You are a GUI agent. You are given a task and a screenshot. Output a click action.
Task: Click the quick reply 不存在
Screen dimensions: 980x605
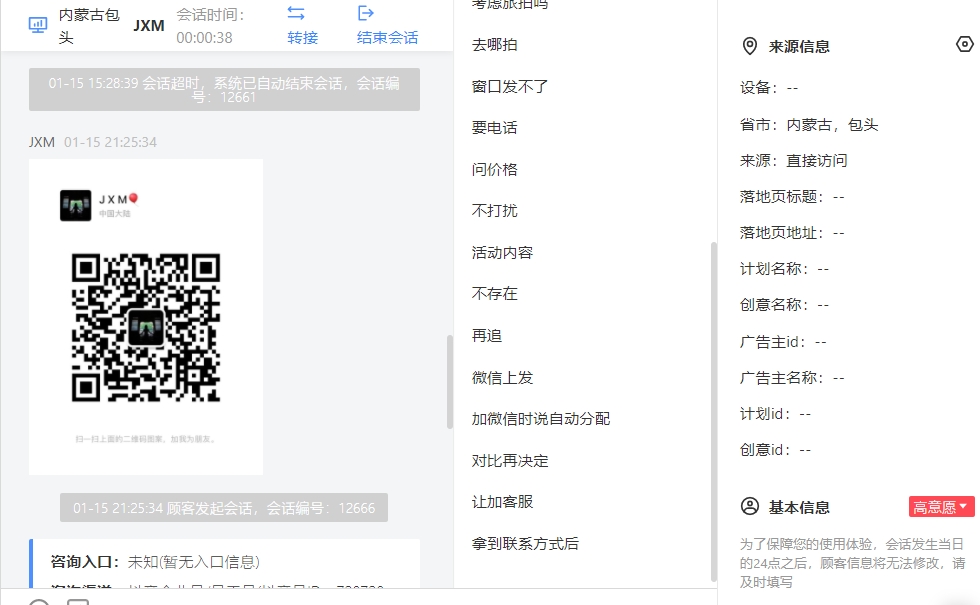pyautogui.click(x=494, y=294)
